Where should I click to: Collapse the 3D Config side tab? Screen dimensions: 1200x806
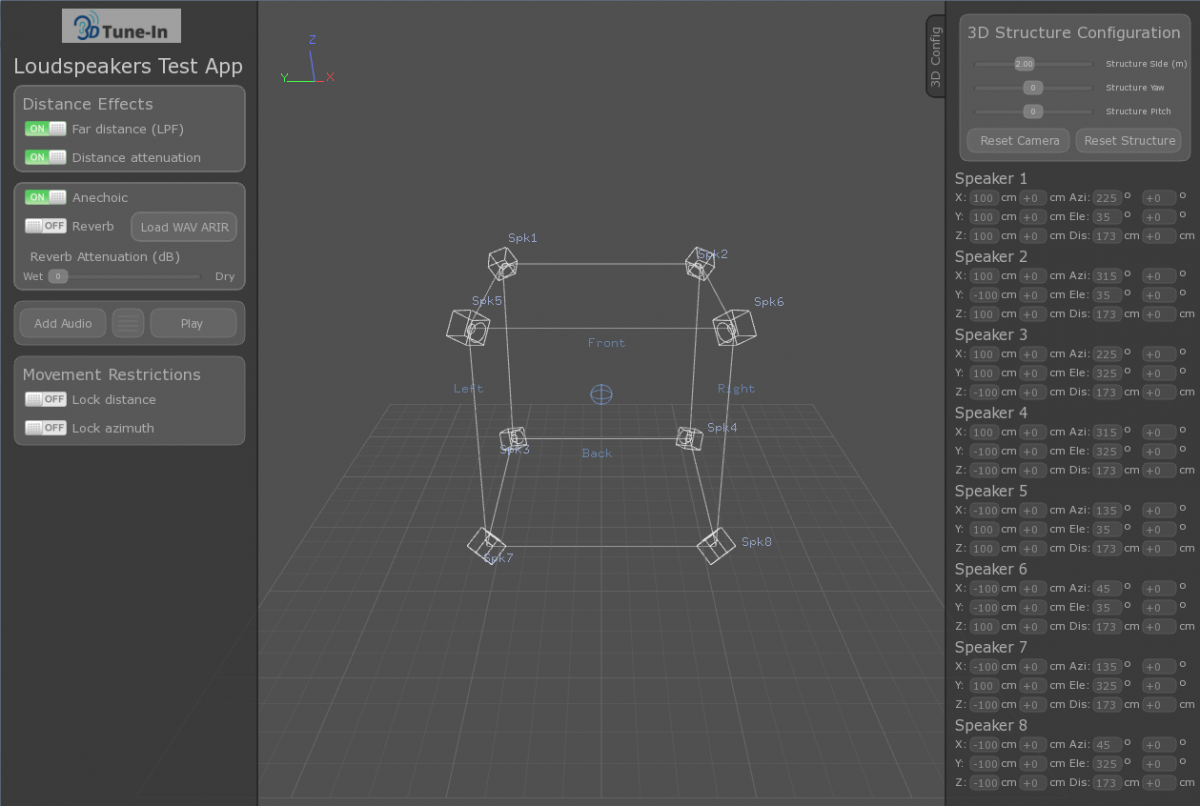pos(935,56)
